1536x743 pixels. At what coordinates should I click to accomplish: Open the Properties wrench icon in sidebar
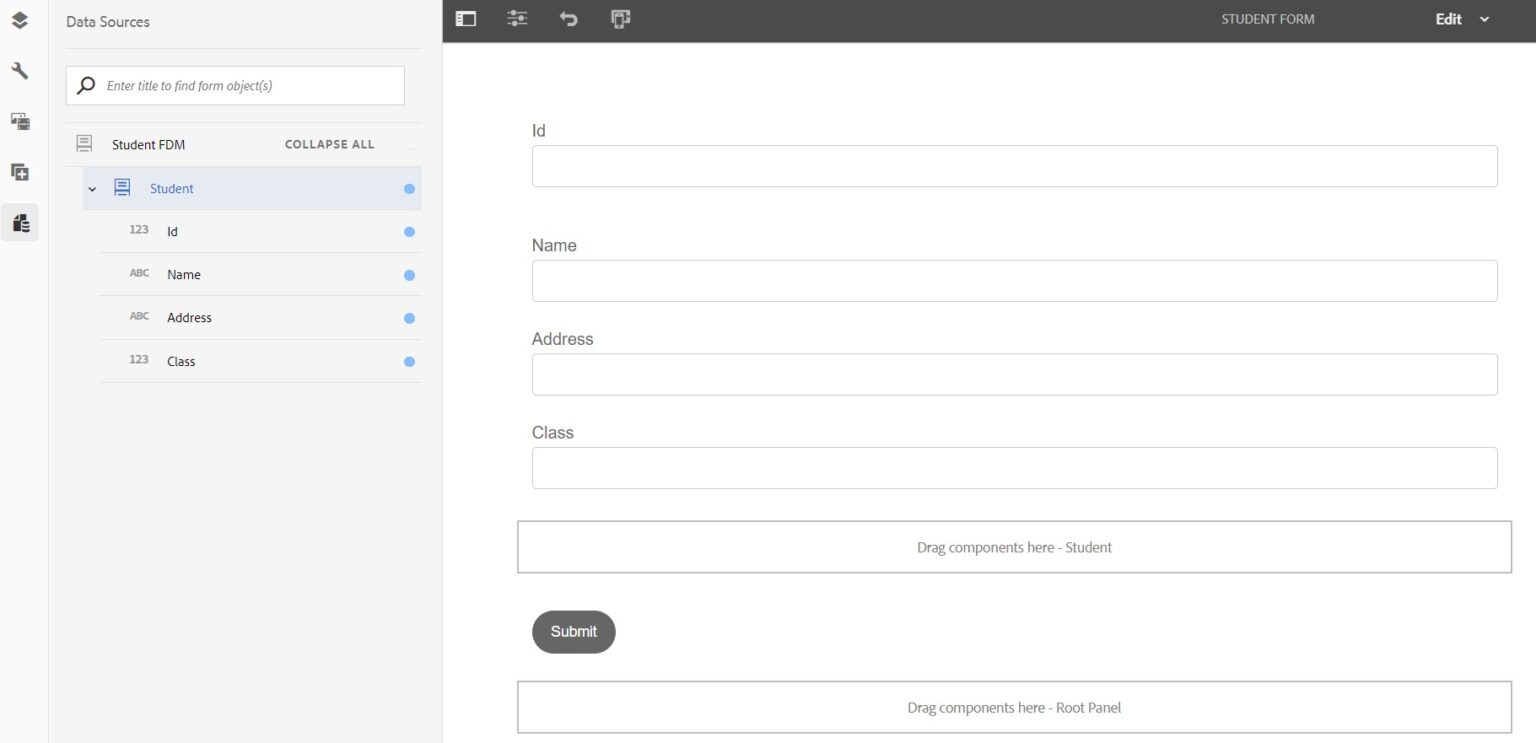pos(19,71)
